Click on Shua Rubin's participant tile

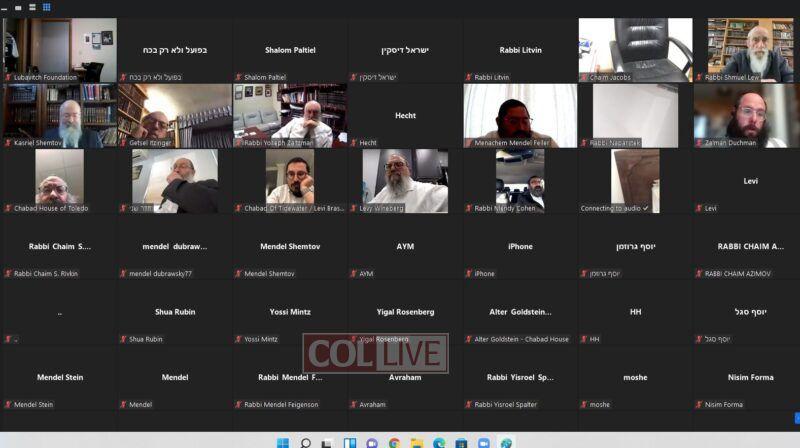(x=175, y=312)
